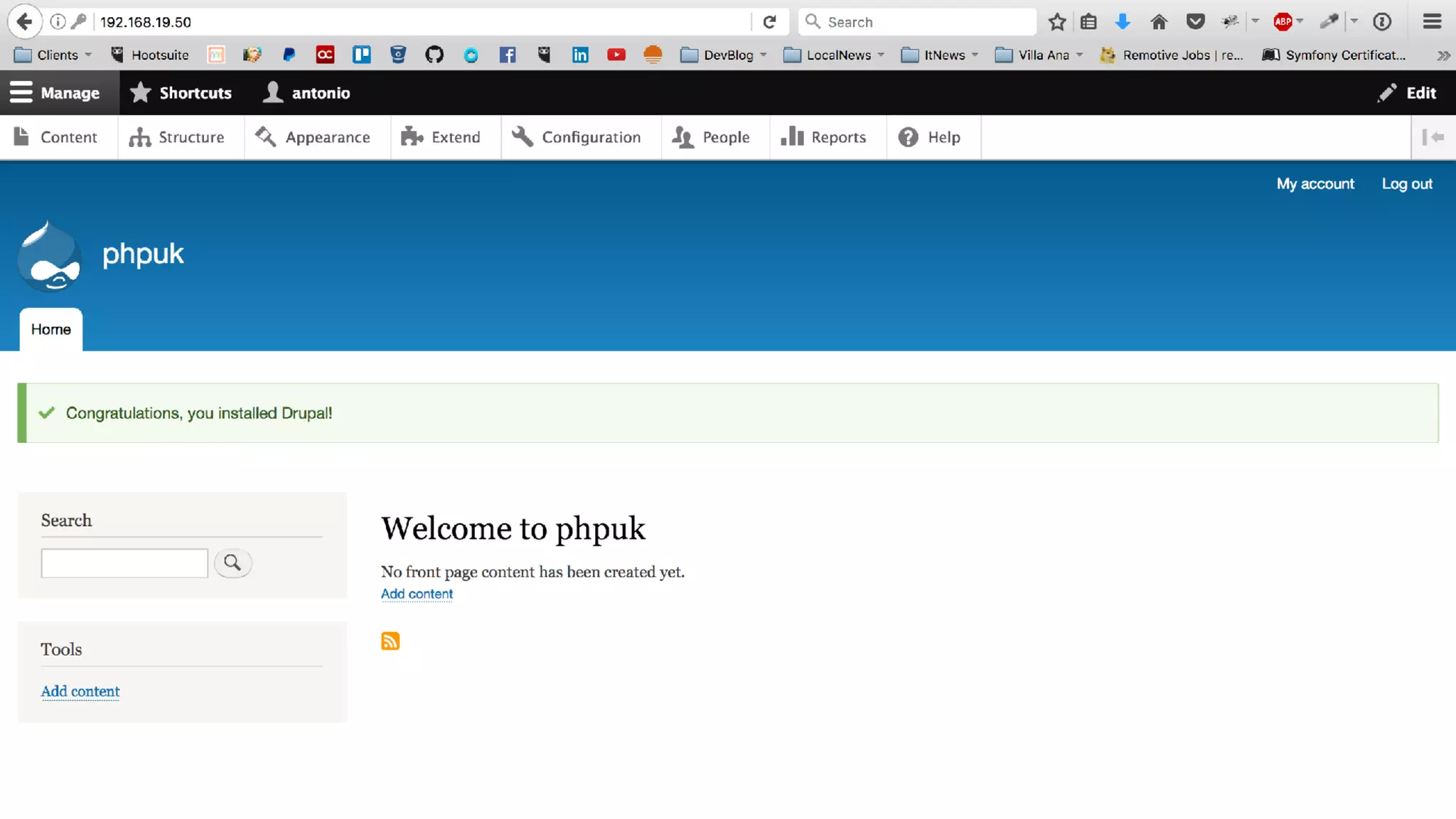Follow the Add content link under Tools
1456x819 pixels.
pos(80,691)
